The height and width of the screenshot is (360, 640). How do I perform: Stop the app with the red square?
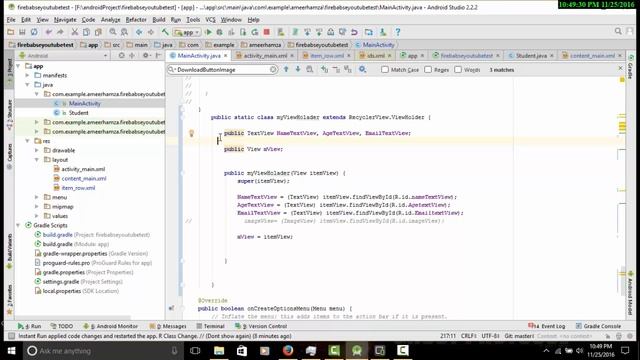coord(267,32)
